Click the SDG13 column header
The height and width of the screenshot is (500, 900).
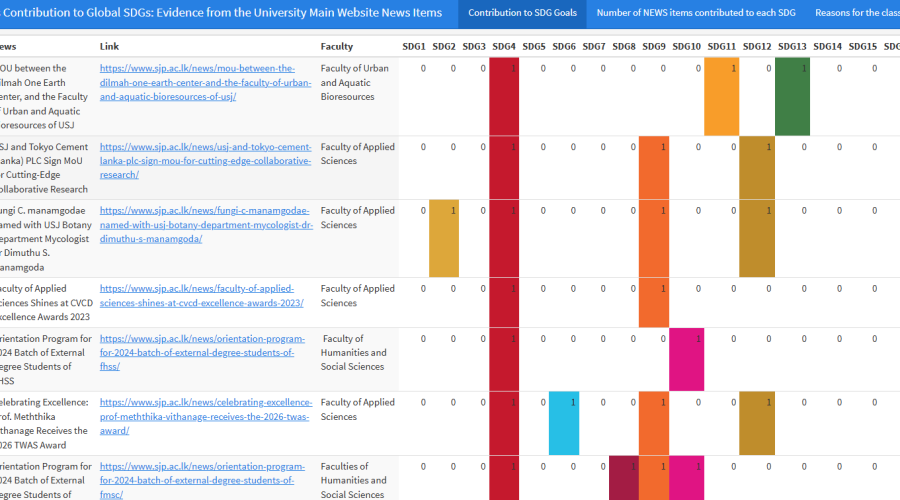[792, 47]
